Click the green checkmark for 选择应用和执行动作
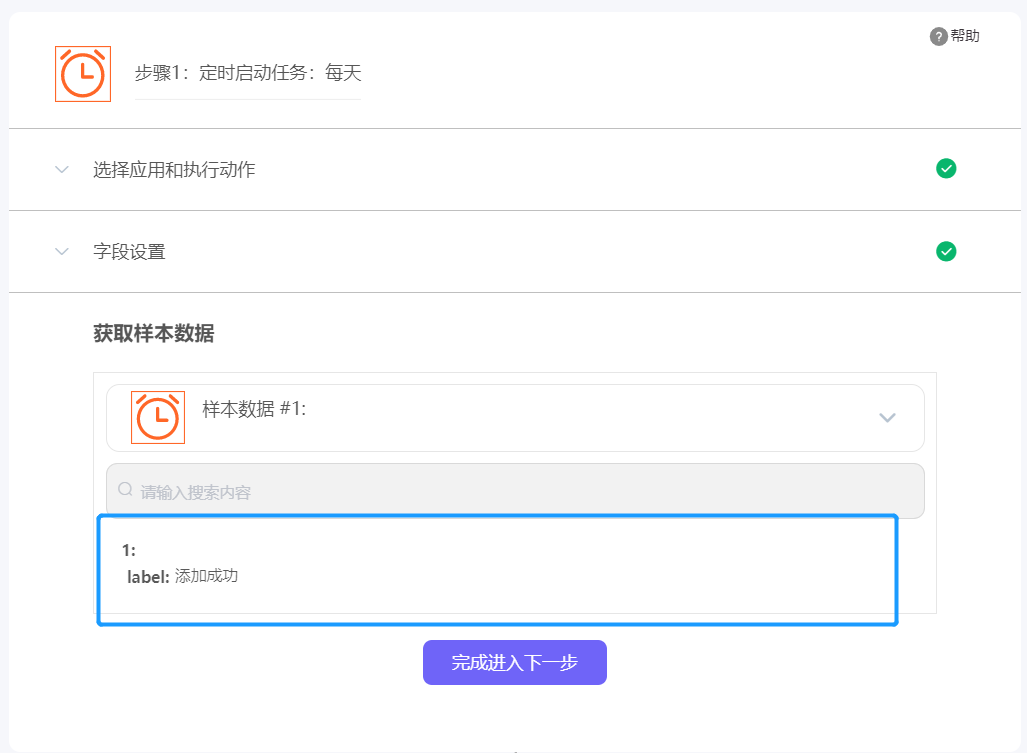The width and height of the screenshot is (1027, 753). (x=946, y=169)
